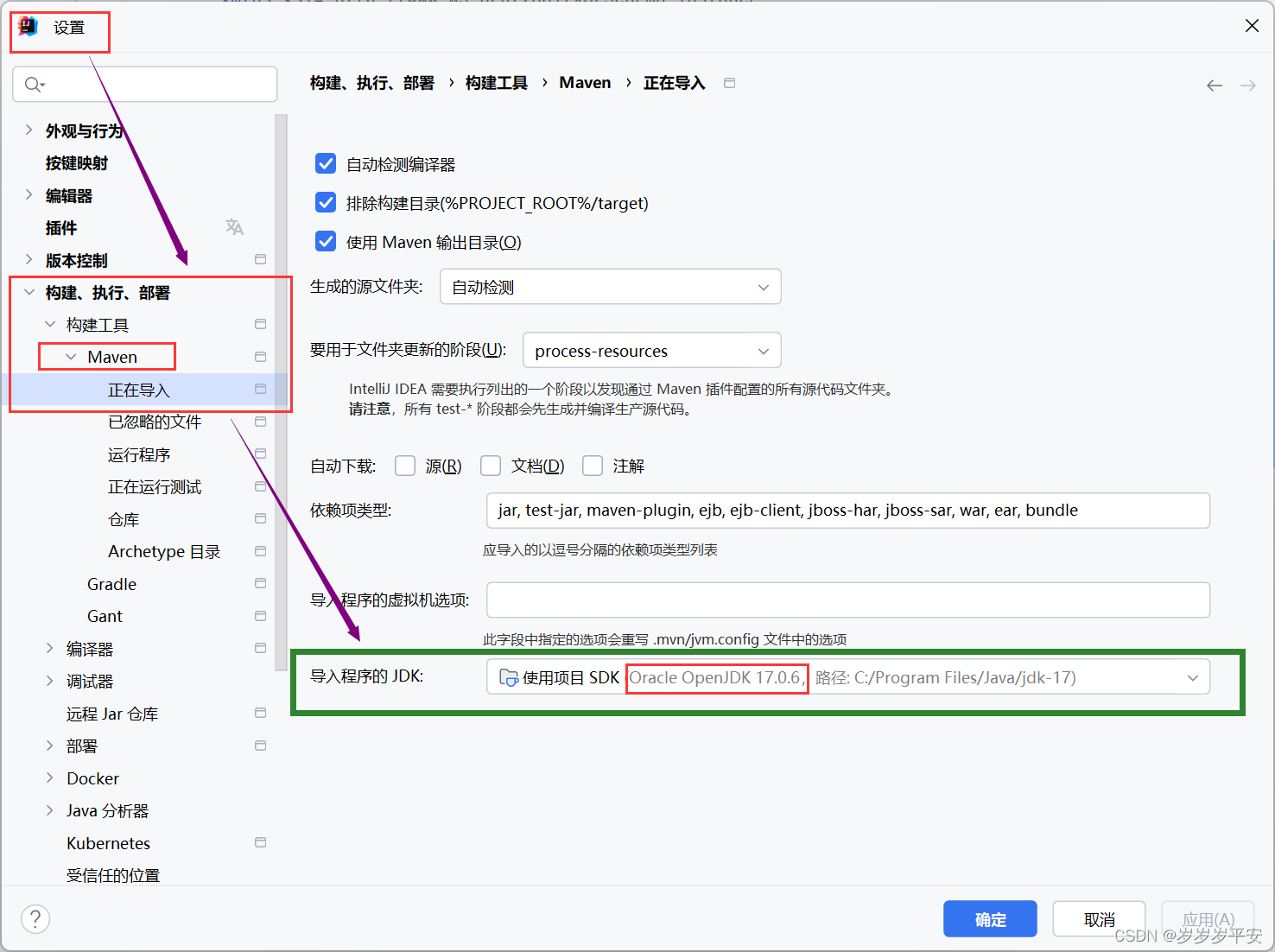Go back using the left arrow icon
This screenshot has width=1275, height=952.
(x=1215, y=86)
